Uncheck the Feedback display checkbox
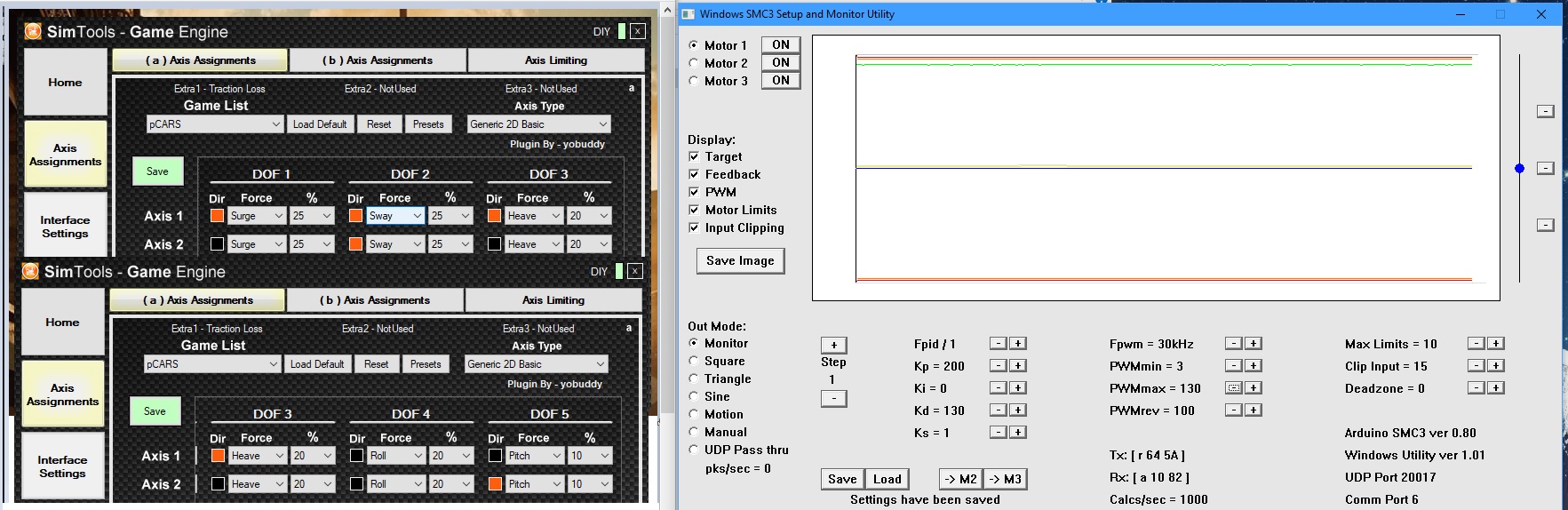1568x510 pixels. click(x=694, y=174)
